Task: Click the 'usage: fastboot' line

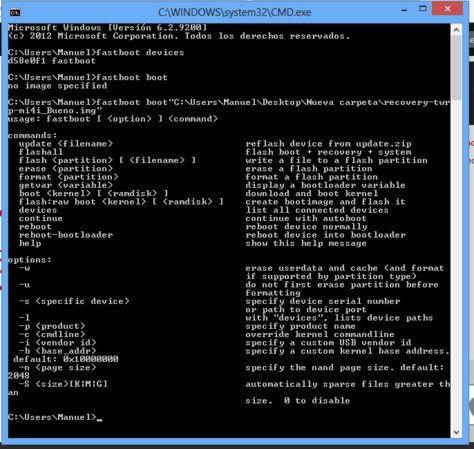Action: [x=113, y=119]
